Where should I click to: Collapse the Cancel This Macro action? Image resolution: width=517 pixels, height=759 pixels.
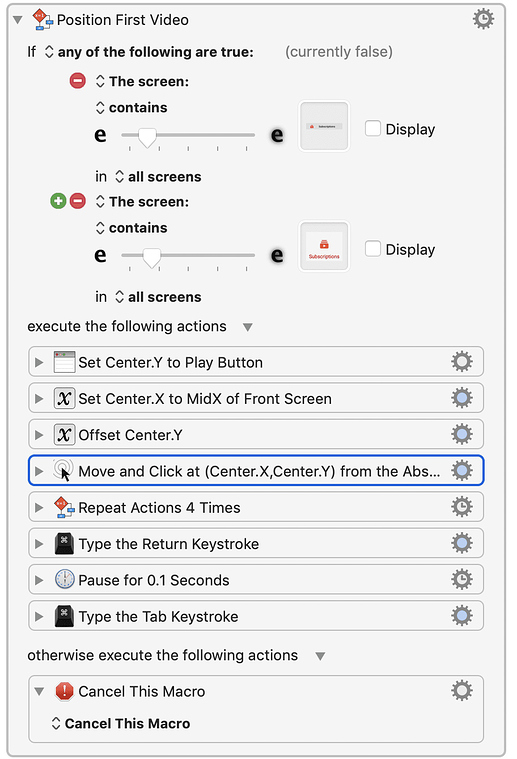[39, 691]
